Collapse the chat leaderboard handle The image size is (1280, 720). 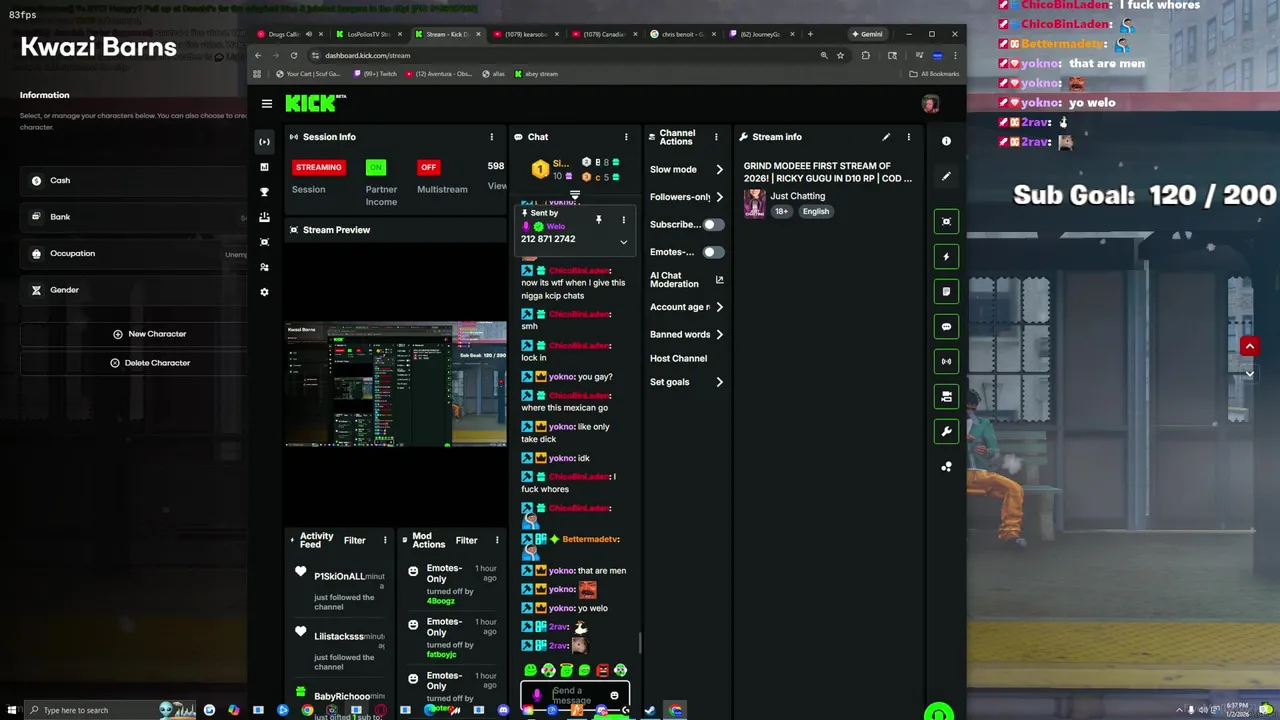tap(575, 195)
